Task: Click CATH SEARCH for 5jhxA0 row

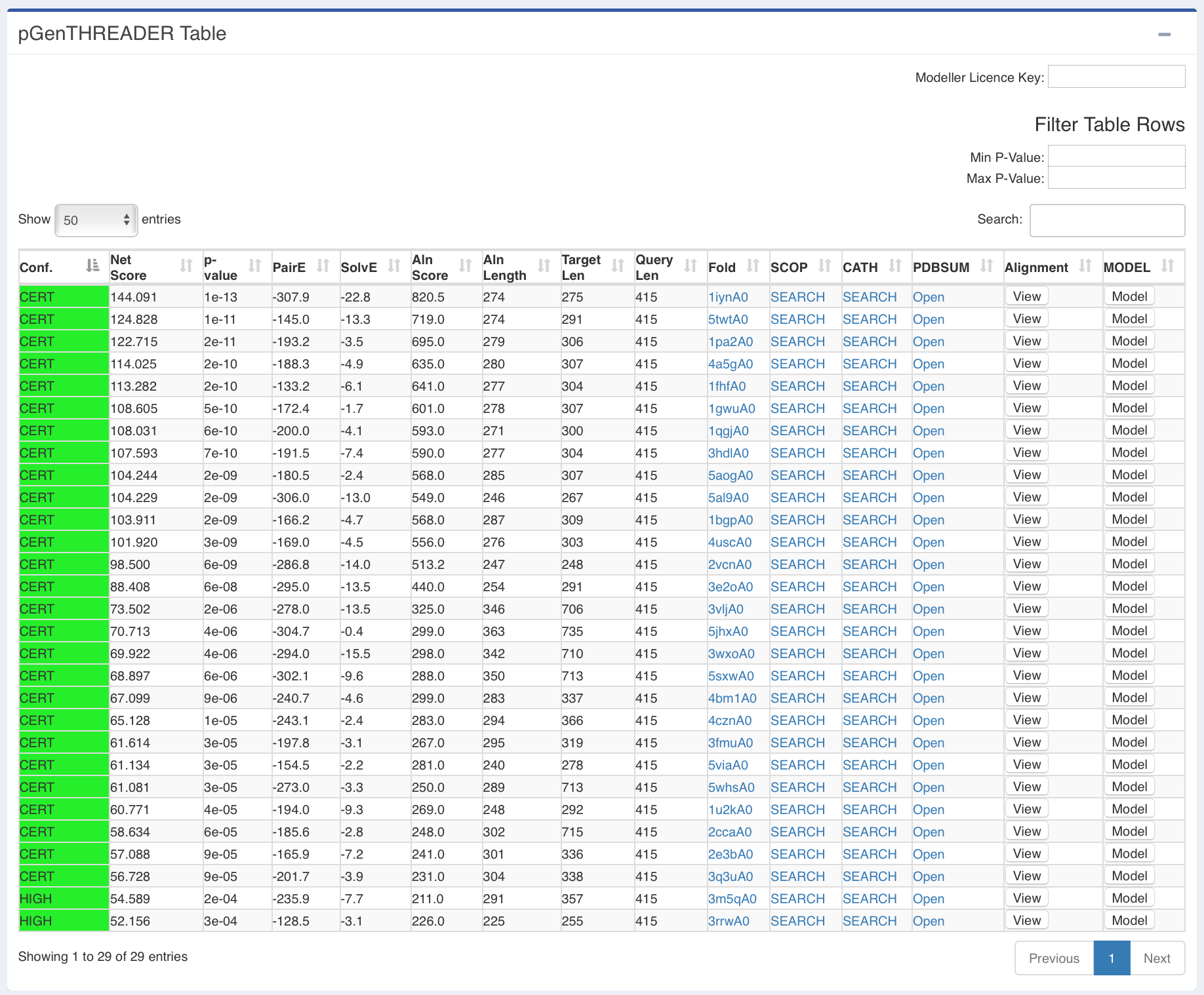Action: click(870, 631)
